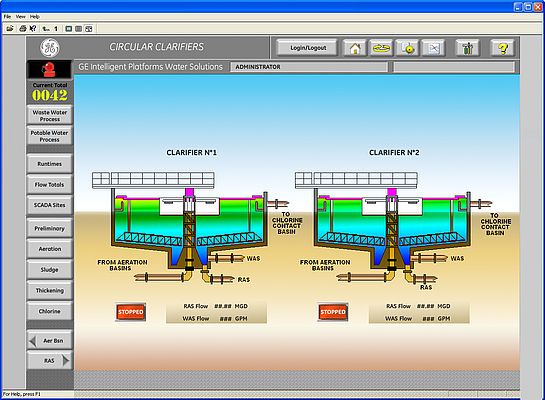Open the File menu
Image resolution: width=545 pixels, height=400 pixels.
click(7, 16)
